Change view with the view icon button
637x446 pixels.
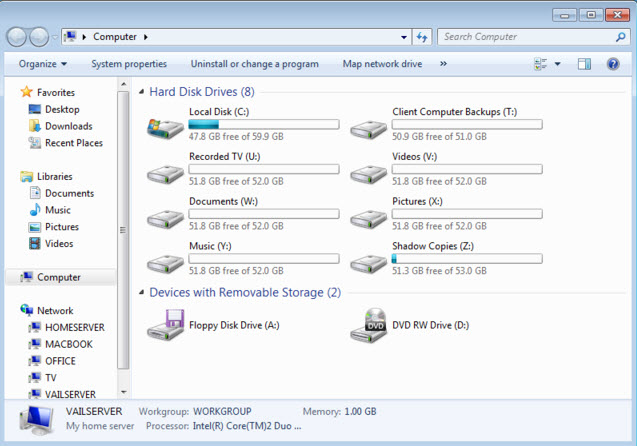541,64
